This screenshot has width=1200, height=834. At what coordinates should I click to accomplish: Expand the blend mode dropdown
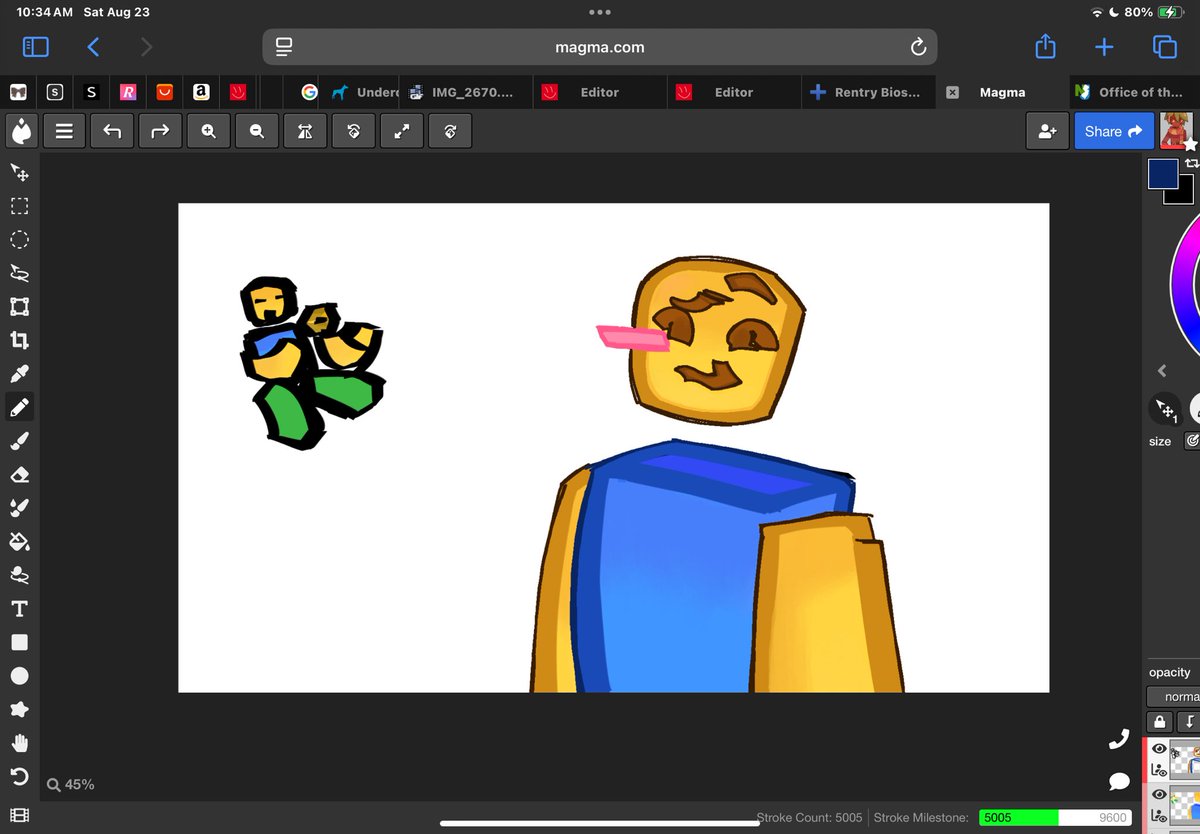pos(1173,696)
